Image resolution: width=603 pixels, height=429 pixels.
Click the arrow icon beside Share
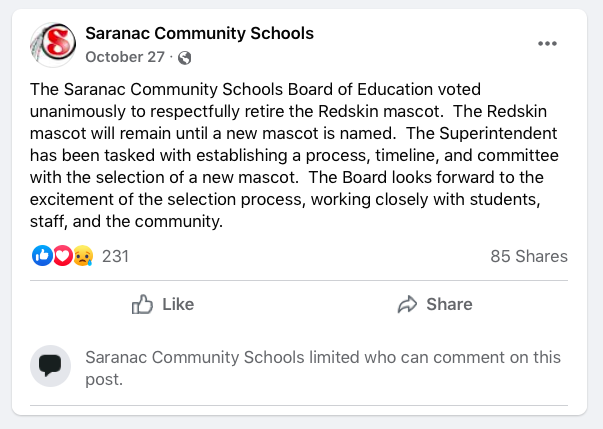(x=407, y=304)
